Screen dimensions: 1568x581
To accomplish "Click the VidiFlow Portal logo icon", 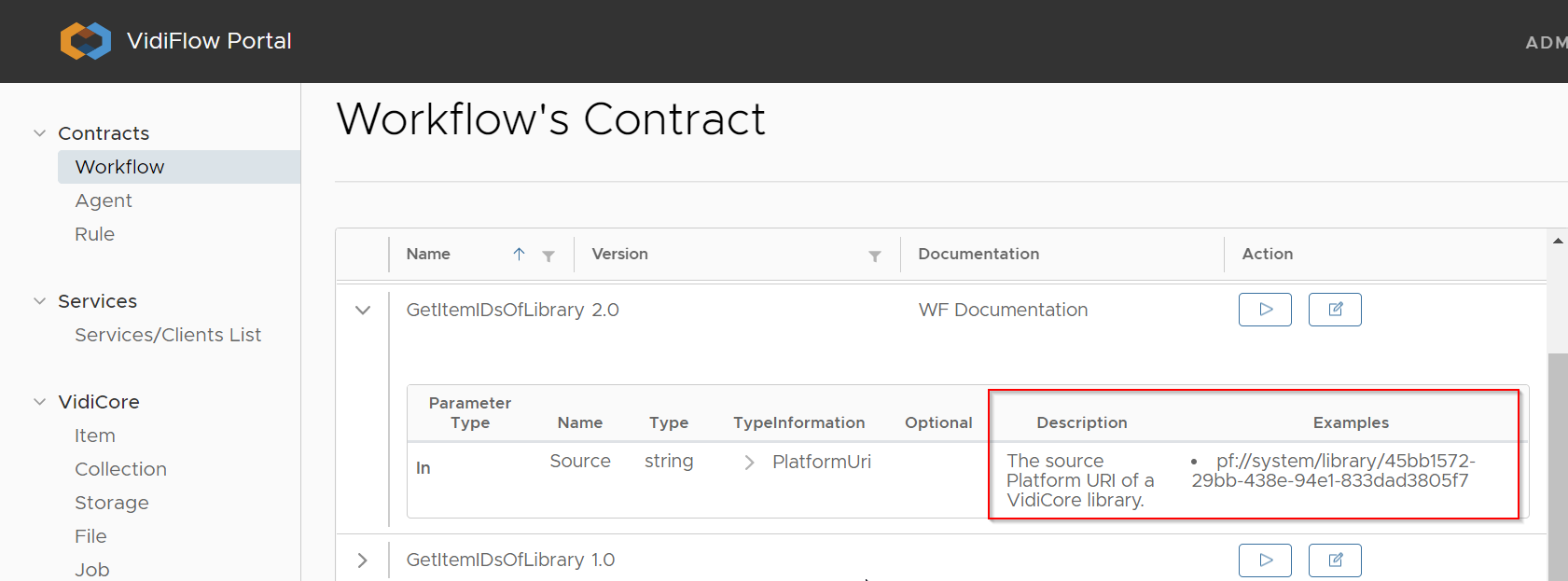I will point(86,41).
